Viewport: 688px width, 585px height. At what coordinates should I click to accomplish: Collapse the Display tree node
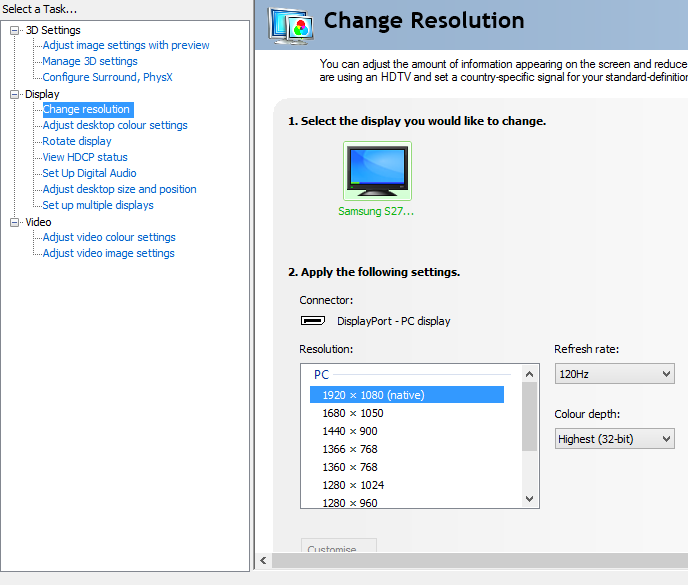pos(14,94)
